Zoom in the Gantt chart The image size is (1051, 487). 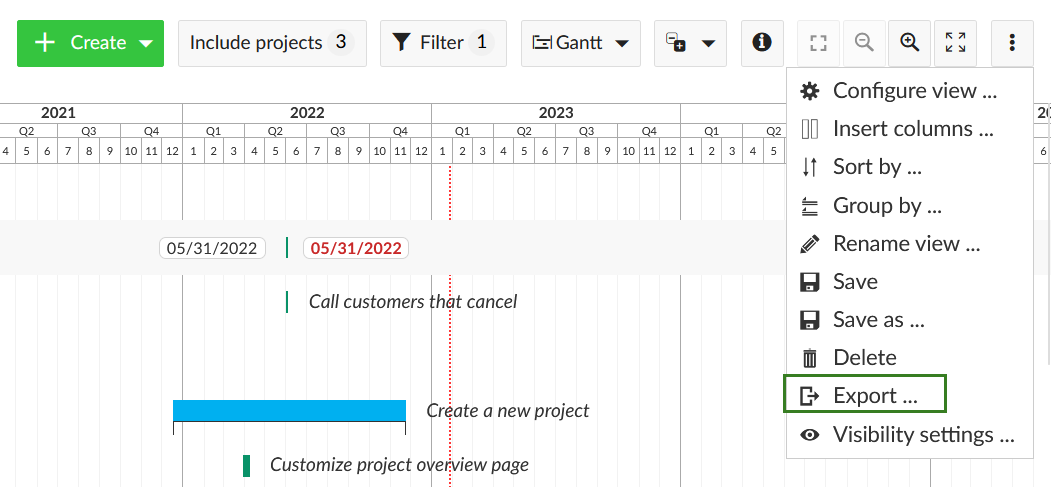[x=909, y=43]
